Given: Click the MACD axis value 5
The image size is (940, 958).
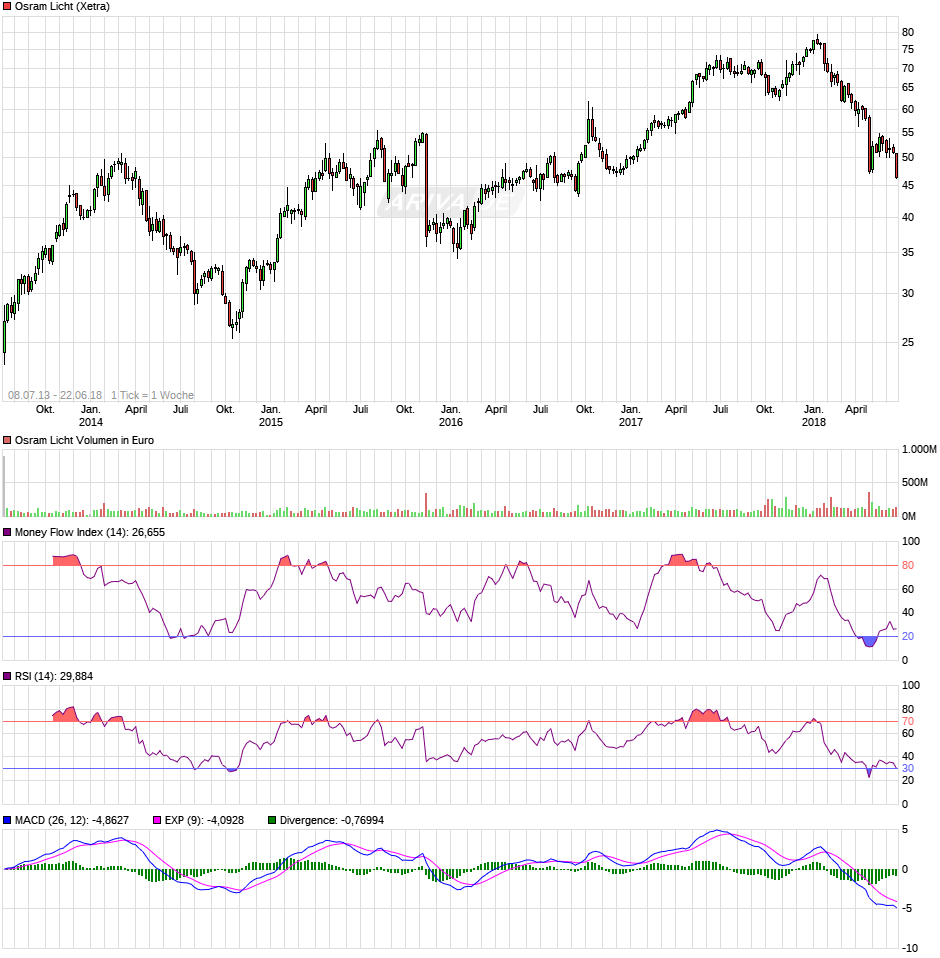Looking at the screenshot, I should tap(905, 830).
